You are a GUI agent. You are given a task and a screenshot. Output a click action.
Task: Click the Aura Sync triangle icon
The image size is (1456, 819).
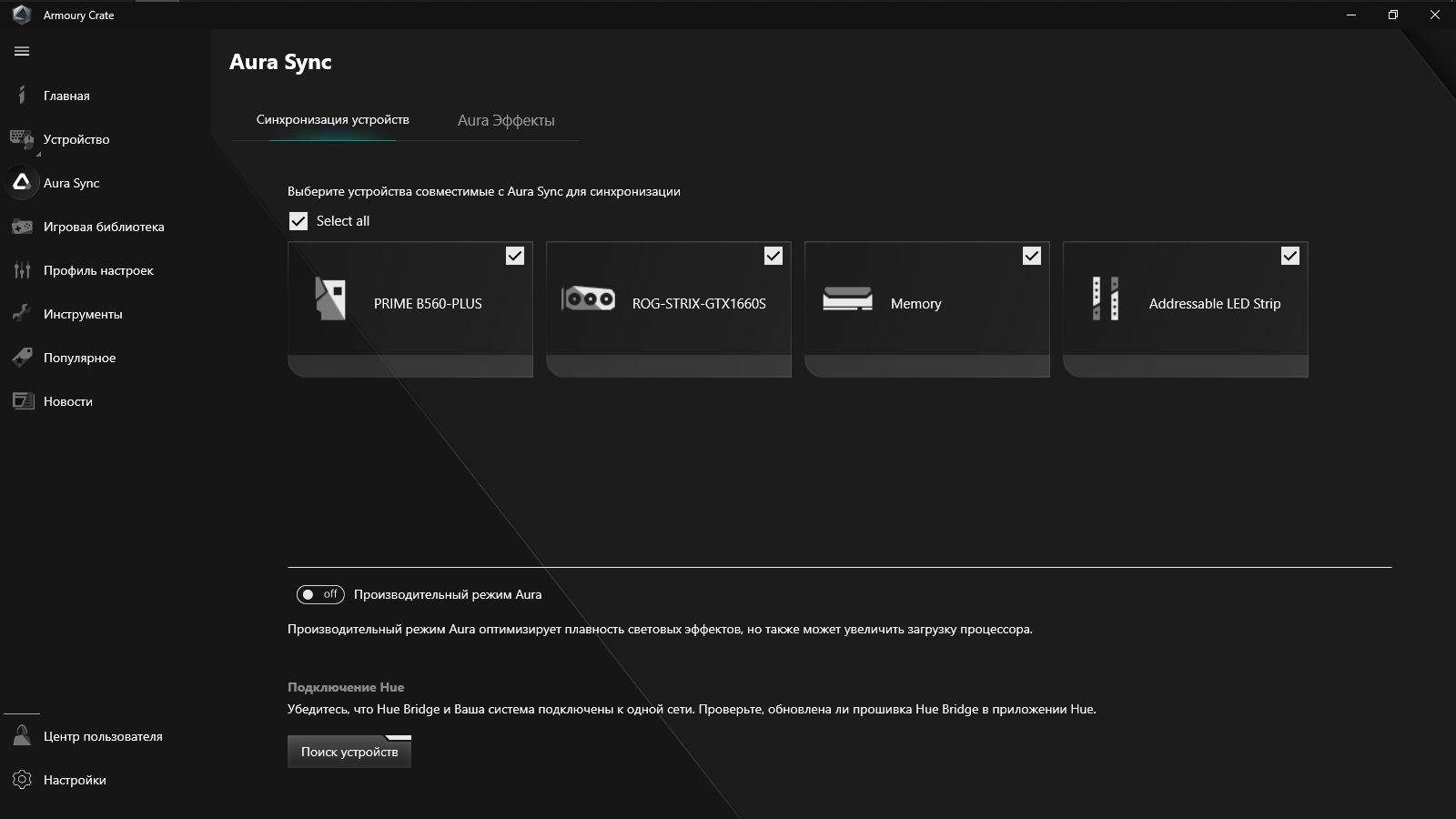[x=22, y=182]
